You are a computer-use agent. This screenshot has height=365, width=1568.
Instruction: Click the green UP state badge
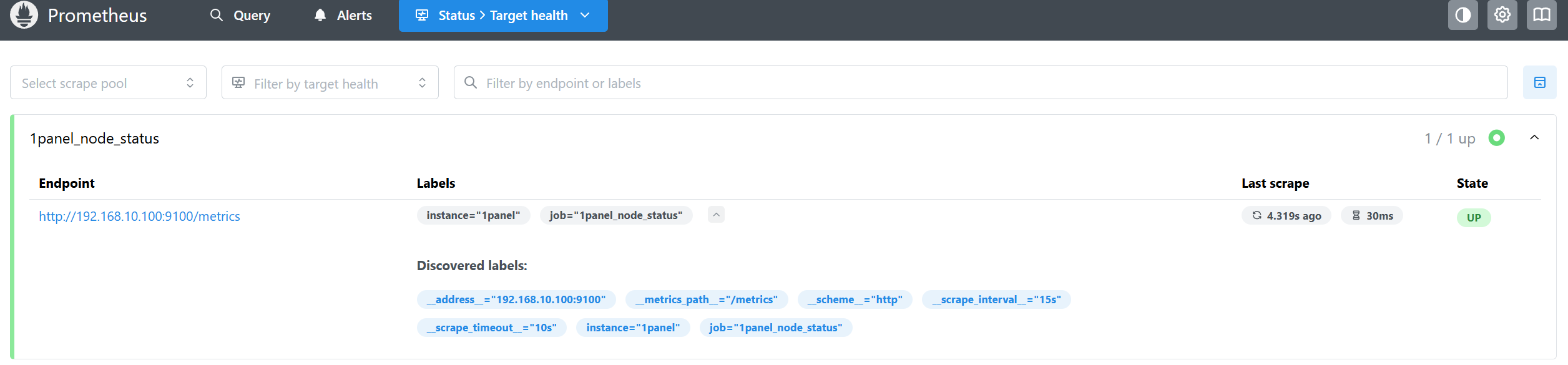click(x=1473, y=218)
